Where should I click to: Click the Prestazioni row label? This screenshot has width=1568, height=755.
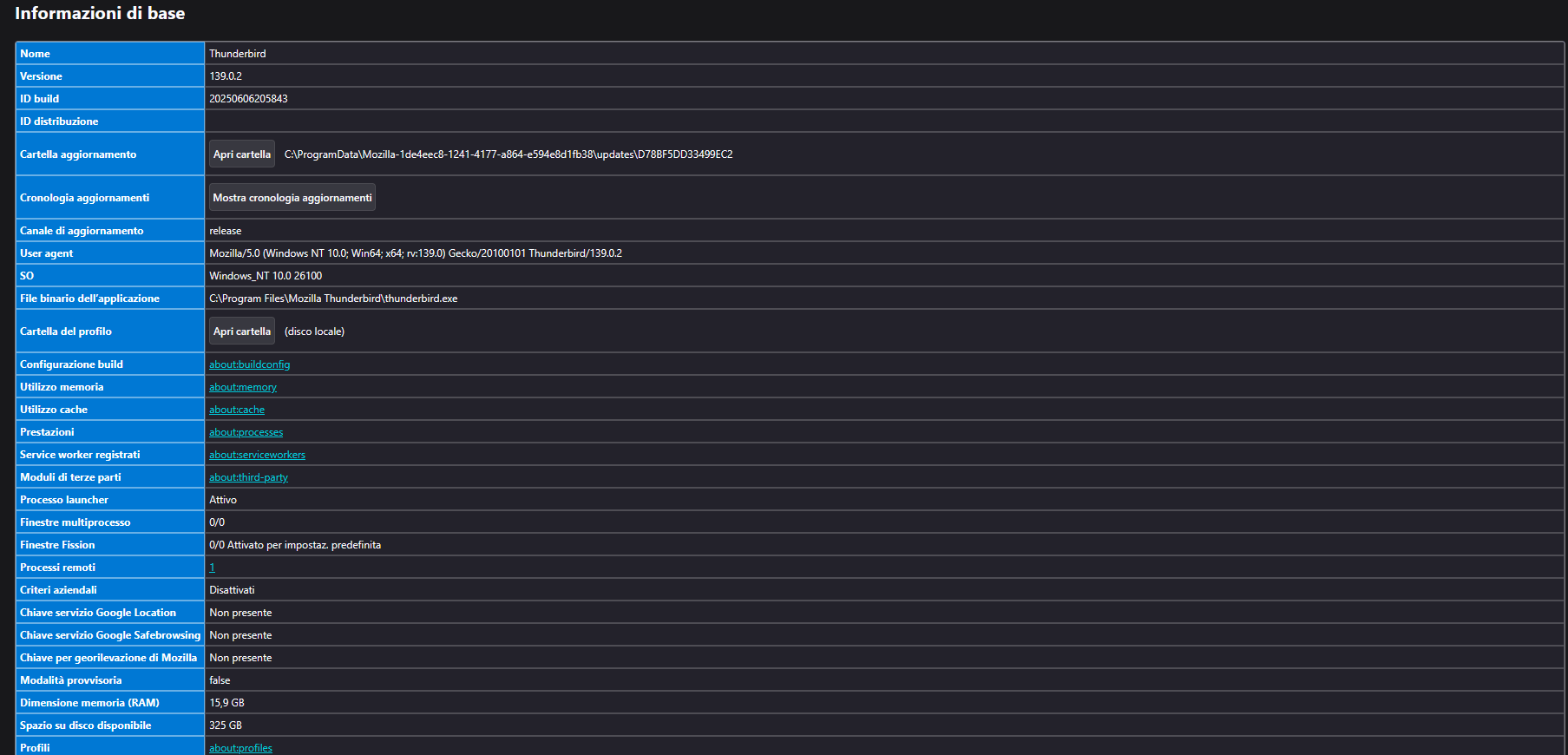click(47, 432)
